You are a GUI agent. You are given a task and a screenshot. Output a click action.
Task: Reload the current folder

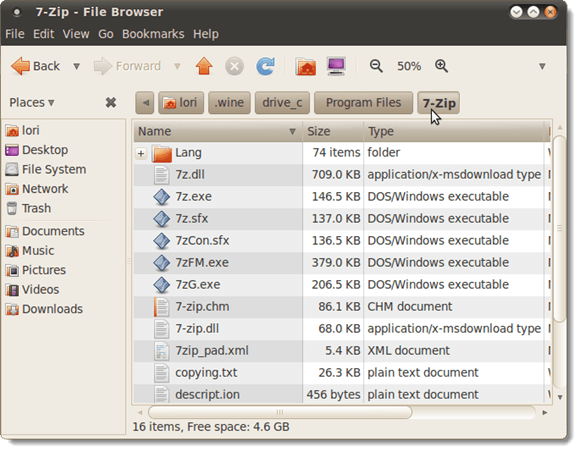[x=266, y=67]
